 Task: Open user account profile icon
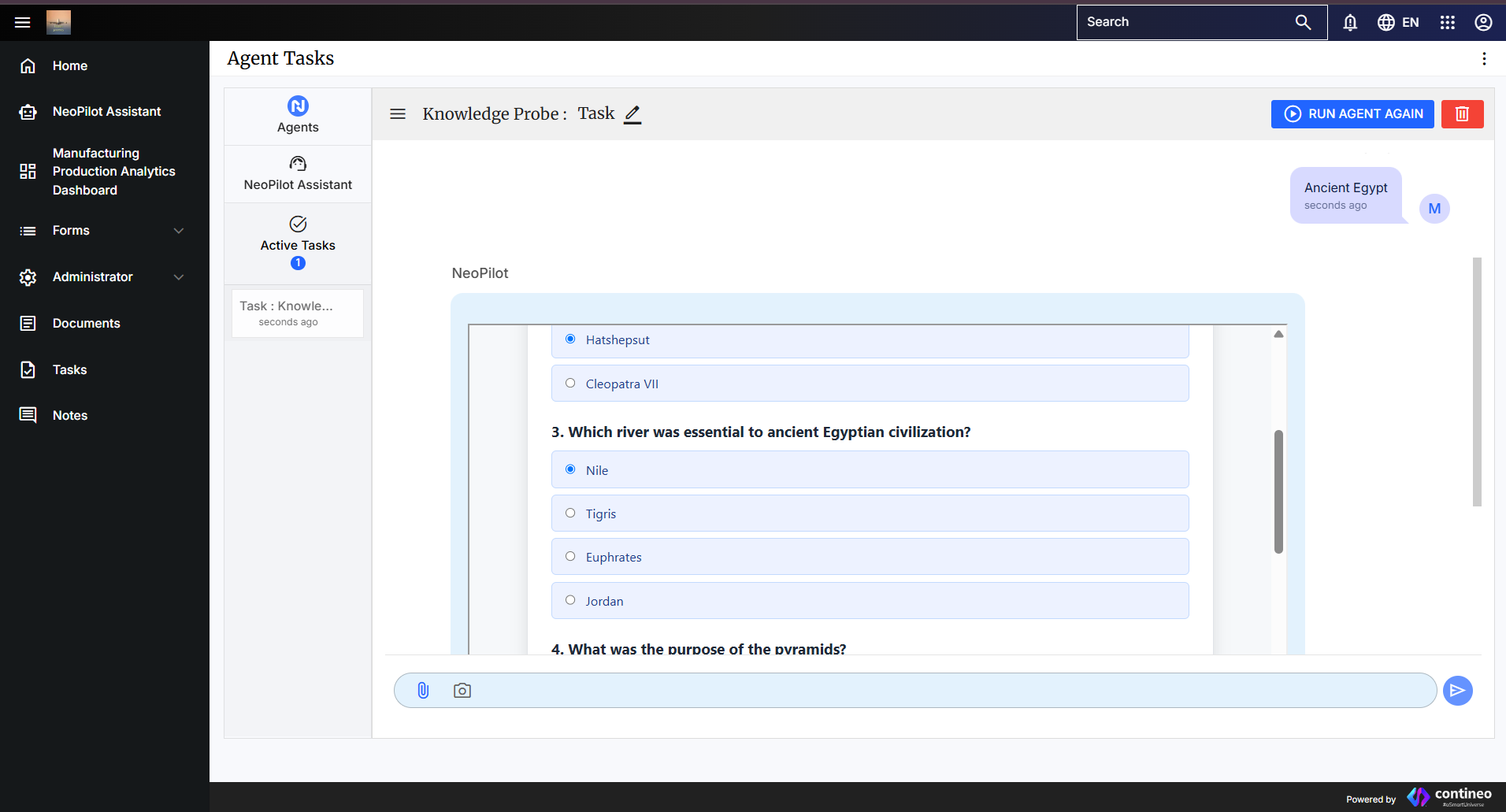(1483, 22)
